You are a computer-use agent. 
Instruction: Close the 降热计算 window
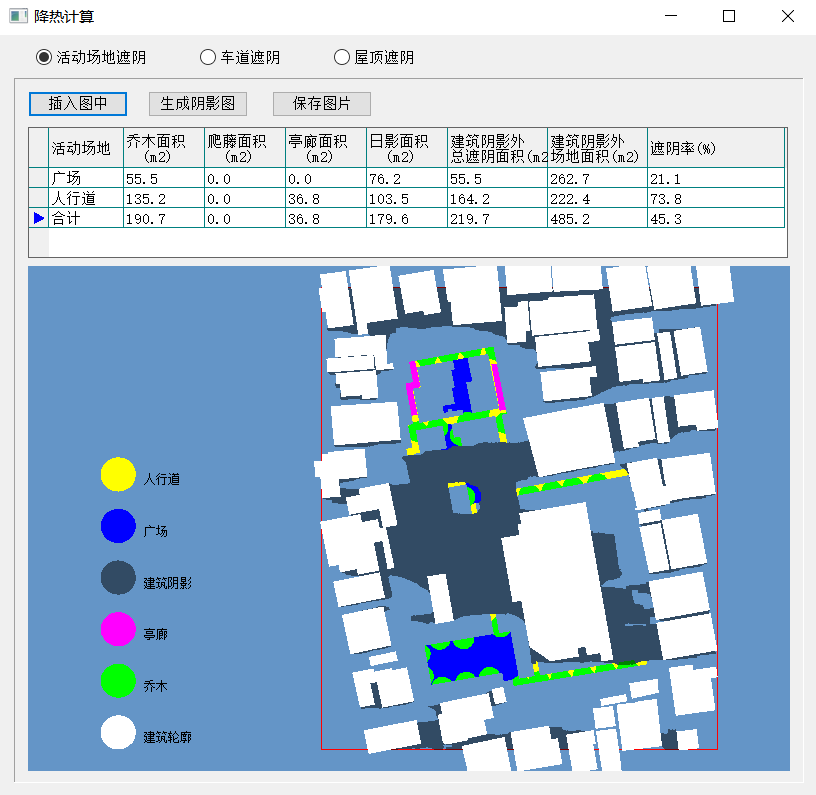(x=787, y=16)
